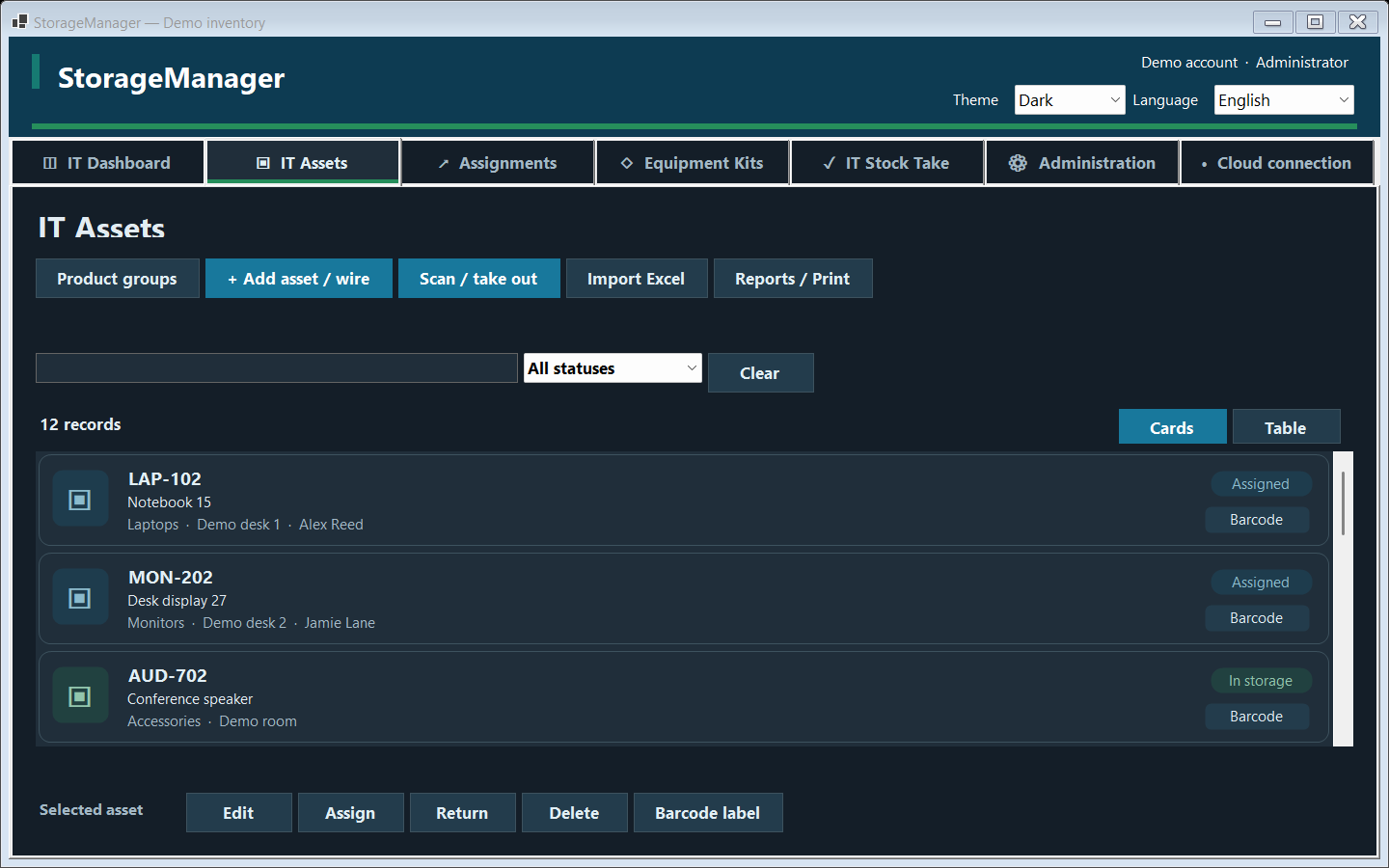
Task: Click Assigned status badge on LAP-102
Action: click(x=1261, y=484)
